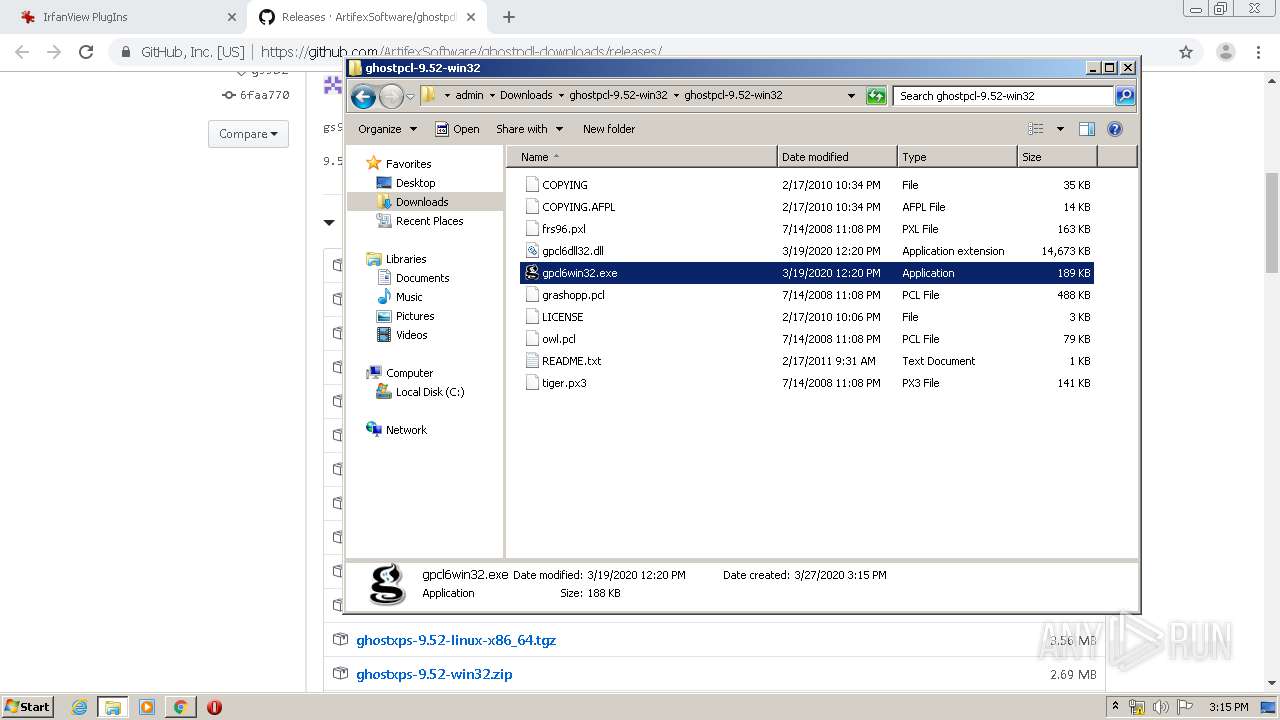Toggle the preview pane button
Screen dimensions: 1280x720
pyautogui.click(x=1087, y=129)
